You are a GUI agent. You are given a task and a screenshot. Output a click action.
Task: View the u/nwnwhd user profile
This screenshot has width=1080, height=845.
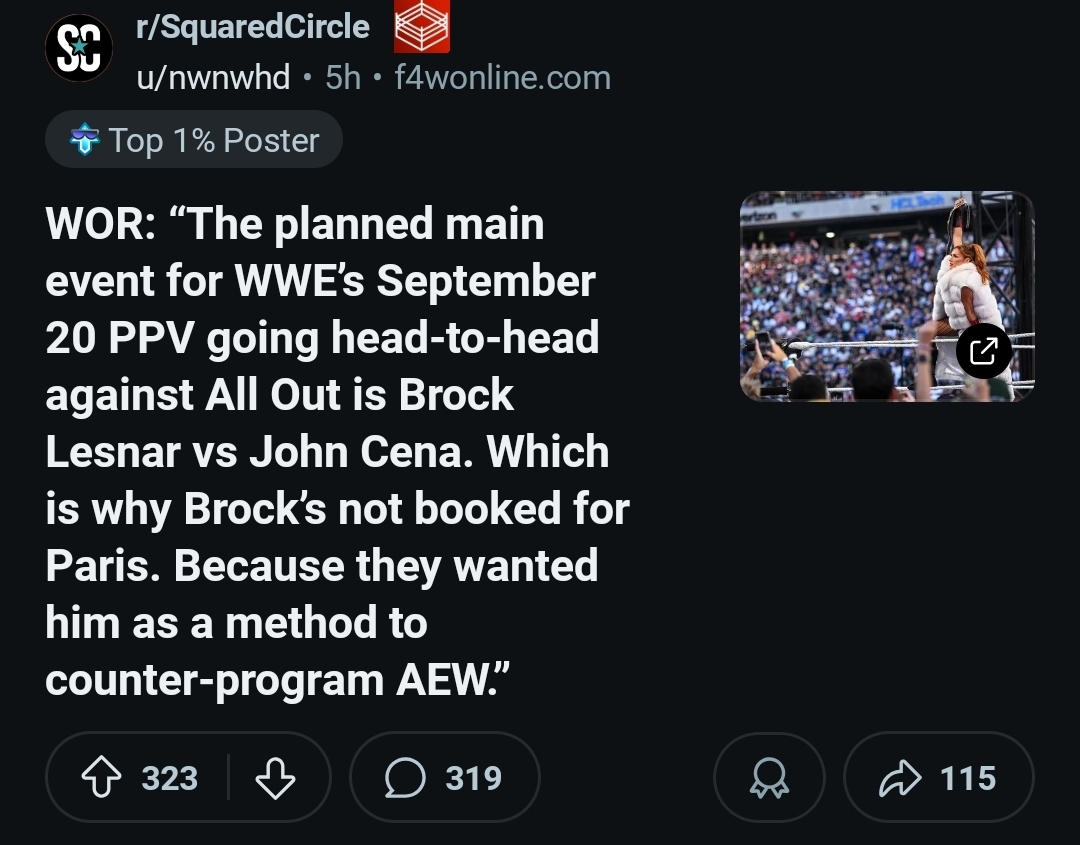coord(213,77)
